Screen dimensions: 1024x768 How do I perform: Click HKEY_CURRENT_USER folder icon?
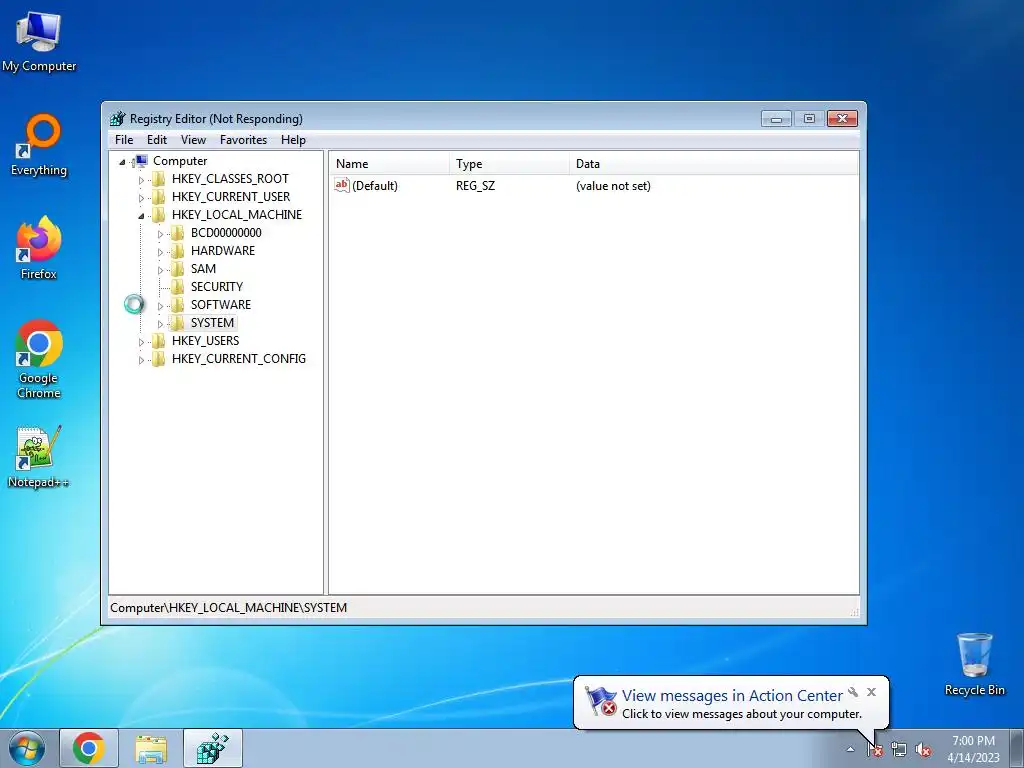point(158,197)
